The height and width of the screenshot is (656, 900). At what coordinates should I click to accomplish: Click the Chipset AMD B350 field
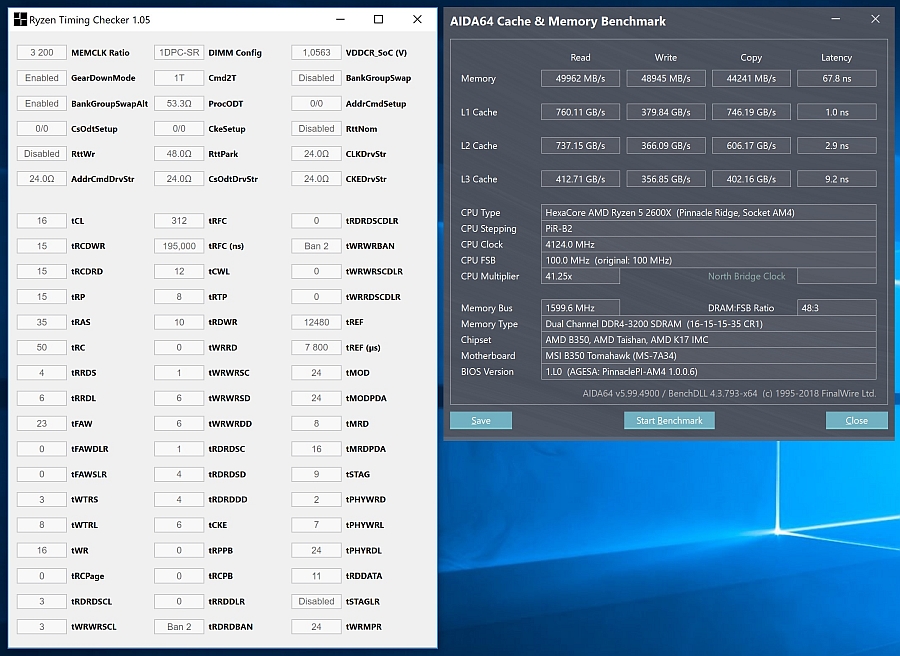(x=708, y=340)
